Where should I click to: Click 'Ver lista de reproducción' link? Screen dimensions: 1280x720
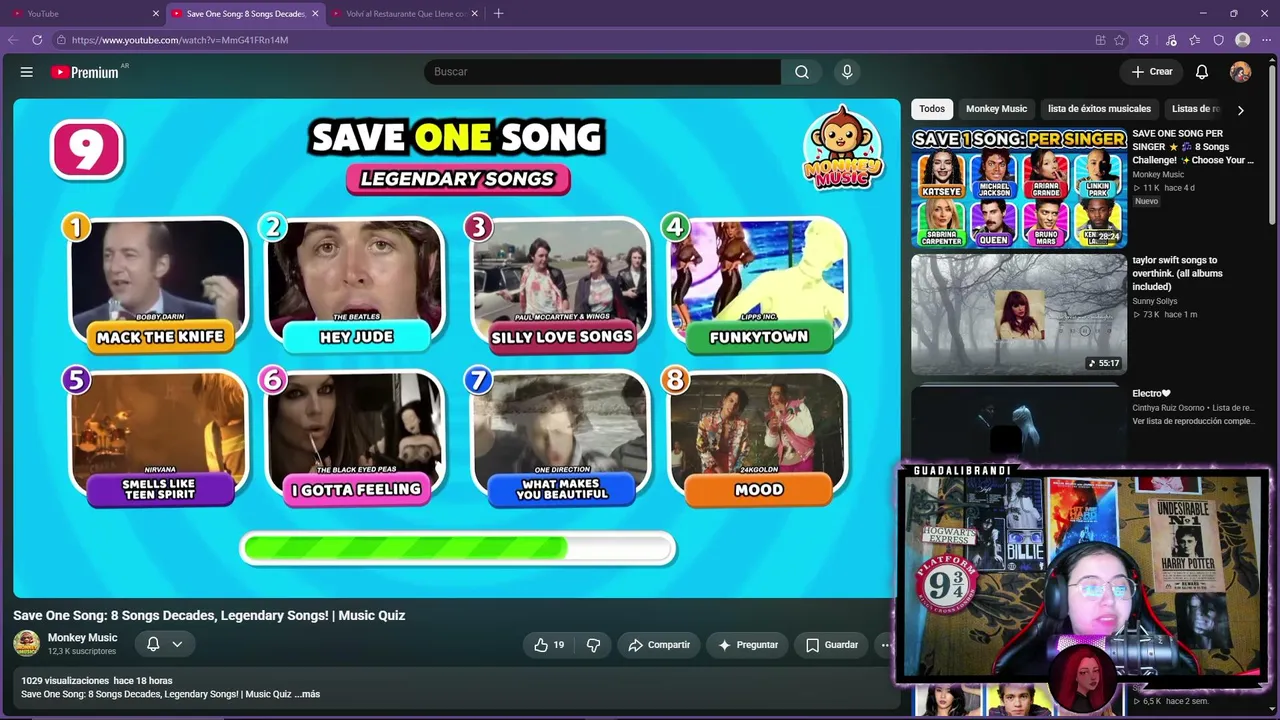1193,422
